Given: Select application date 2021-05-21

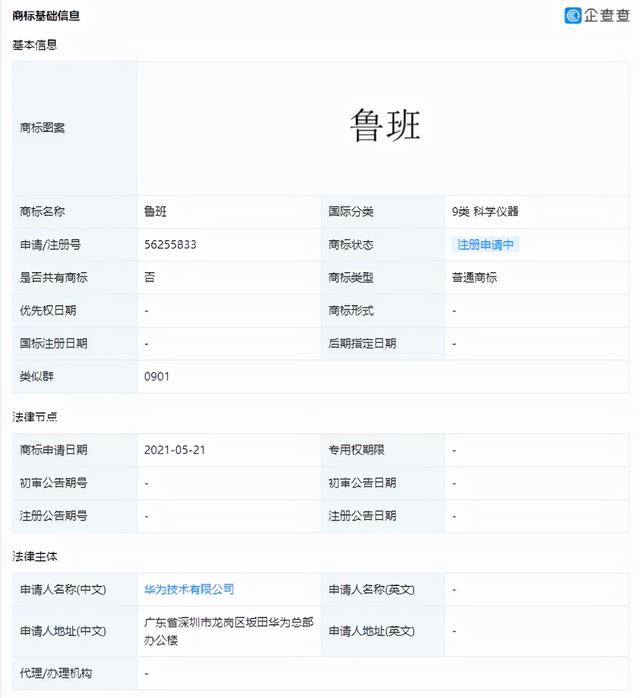Looking at the screenshot, I should coord(175,450).
